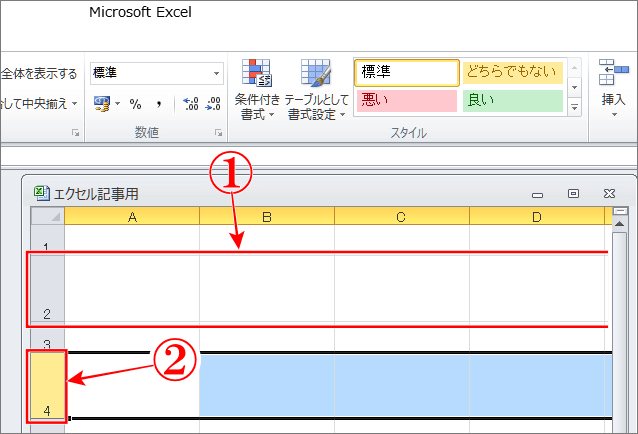The height and width of the screenshot is (434, 638).
Task: Expand the cell styles gallery (more)
Action: click(x=574, y=107)
